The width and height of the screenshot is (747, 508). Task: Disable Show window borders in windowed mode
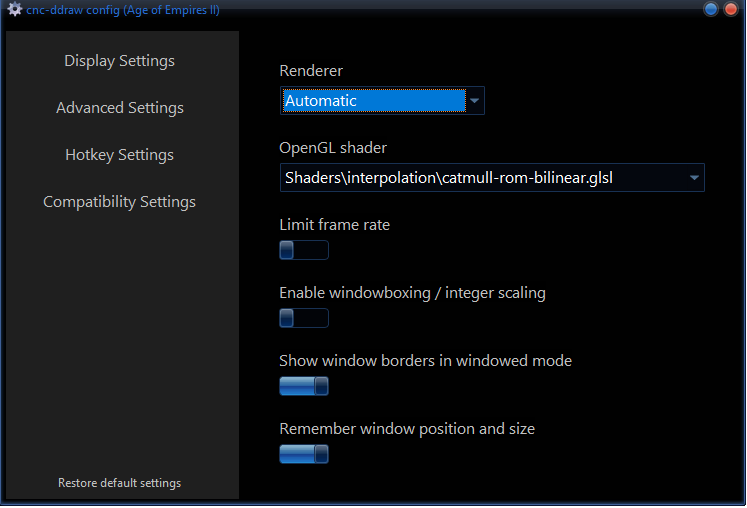click(303, 386)
